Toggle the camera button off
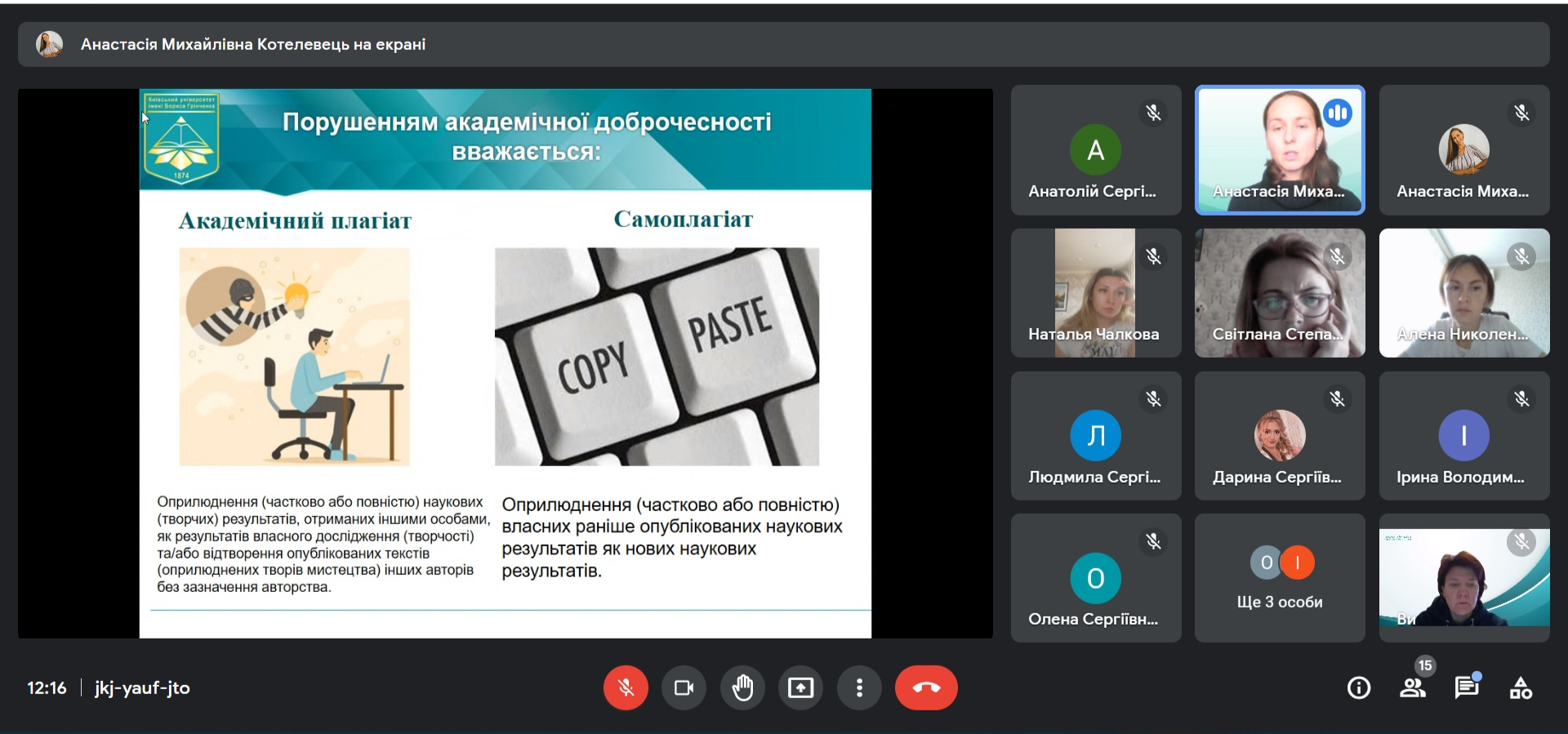 [x=684, y=688]
